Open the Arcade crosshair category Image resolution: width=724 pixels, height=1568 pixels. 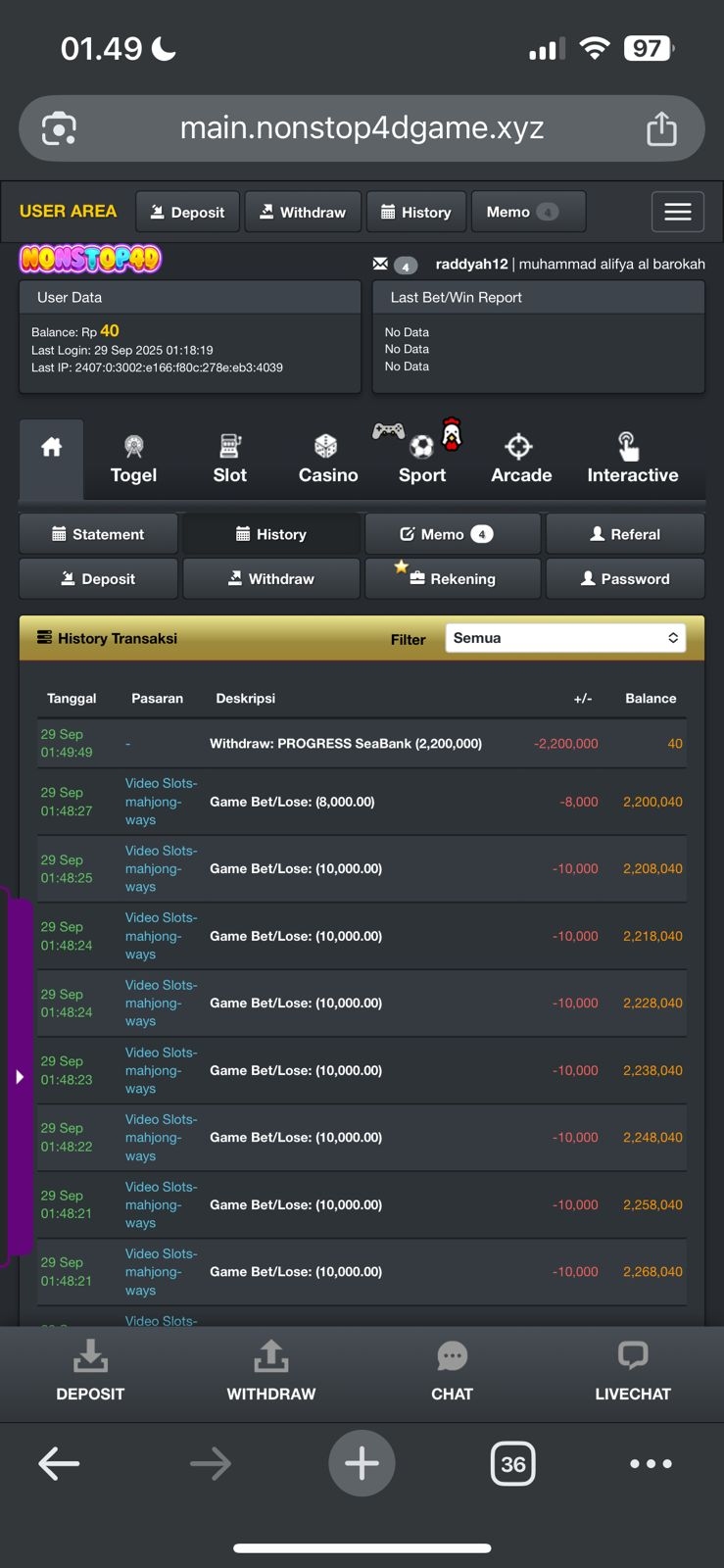520,460
